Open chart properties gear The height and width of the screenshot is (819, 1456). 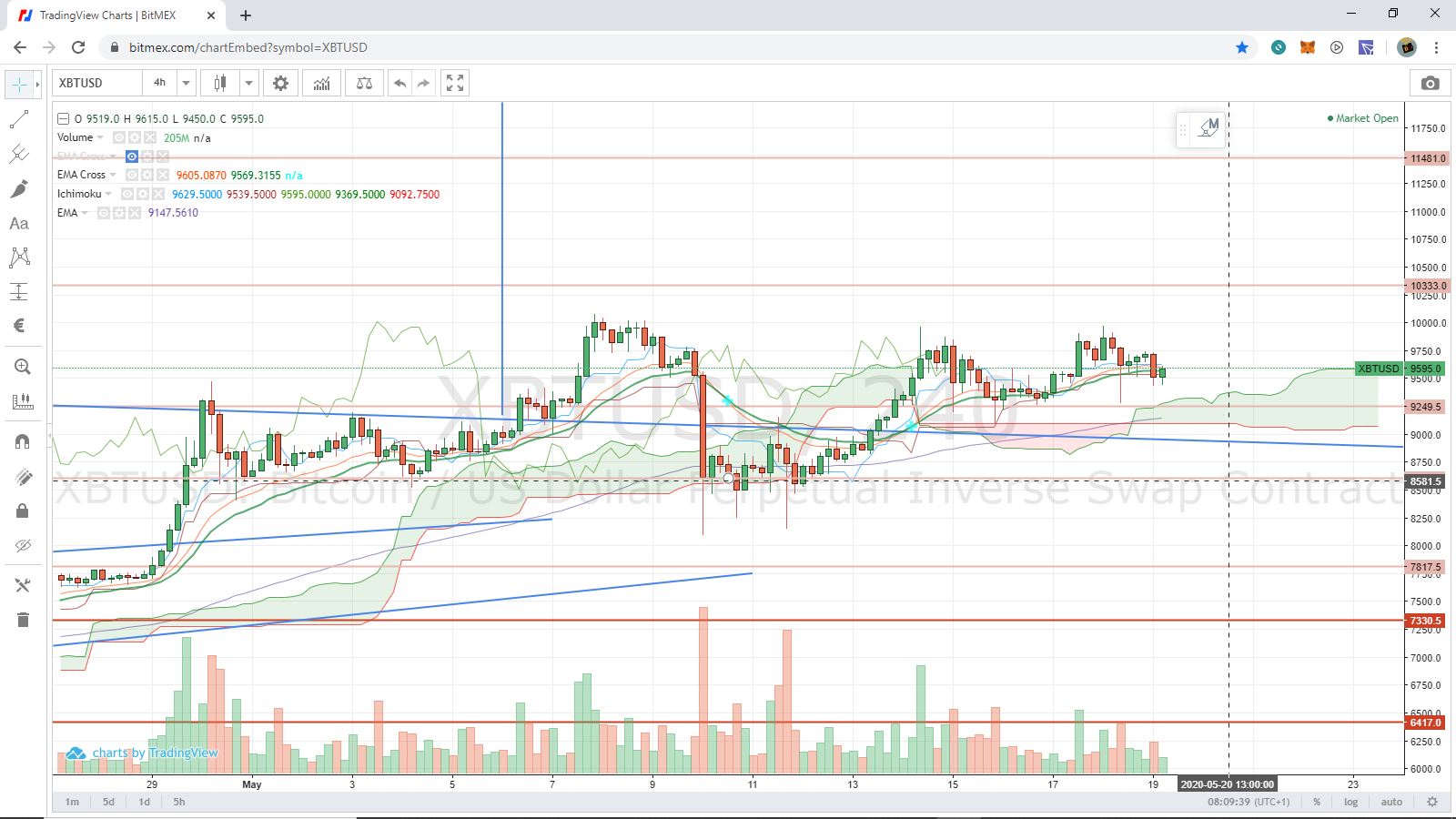click(281, 83)
